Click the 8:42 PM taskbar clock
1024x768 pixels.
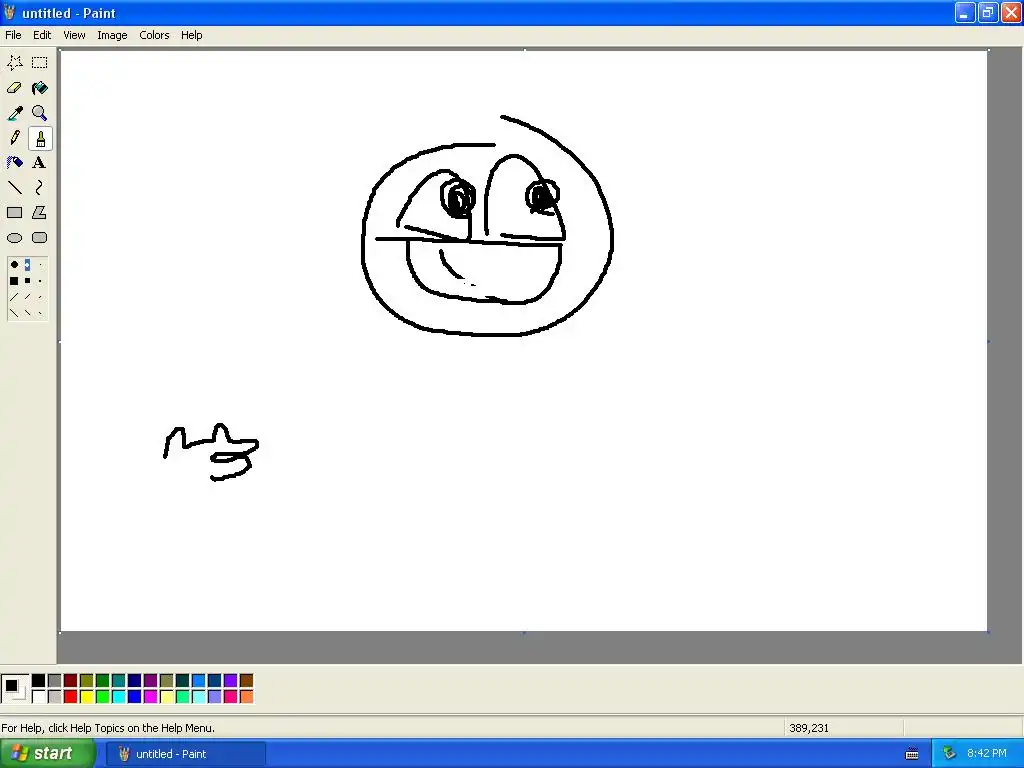coord(987,754)
